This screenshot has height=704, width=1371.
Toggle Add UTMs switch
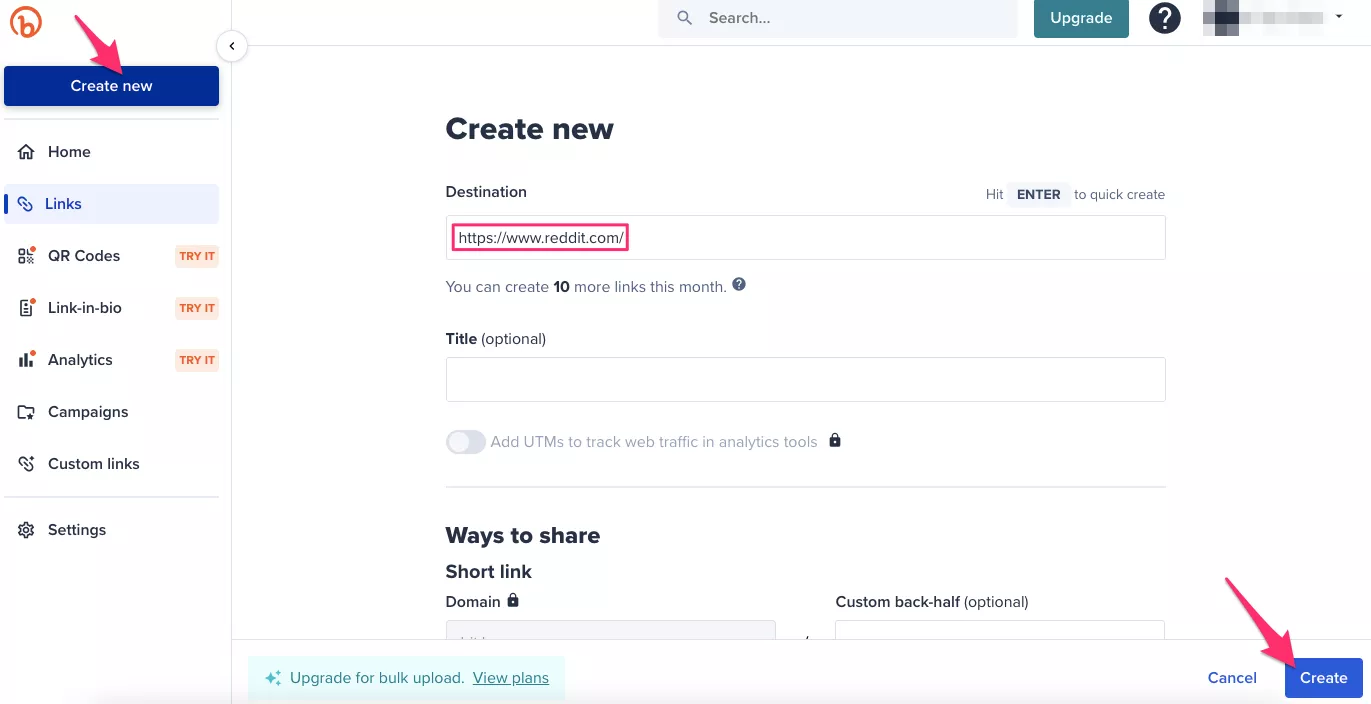point(466,442)
